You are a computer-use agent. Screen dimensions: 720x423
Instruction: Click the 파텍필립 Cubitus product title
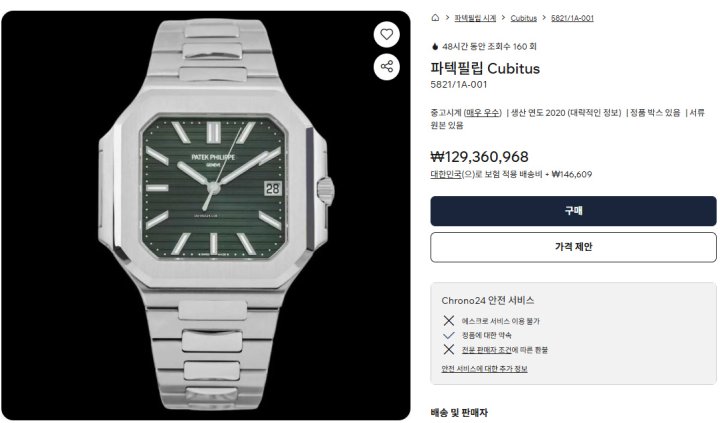point(485,68)
